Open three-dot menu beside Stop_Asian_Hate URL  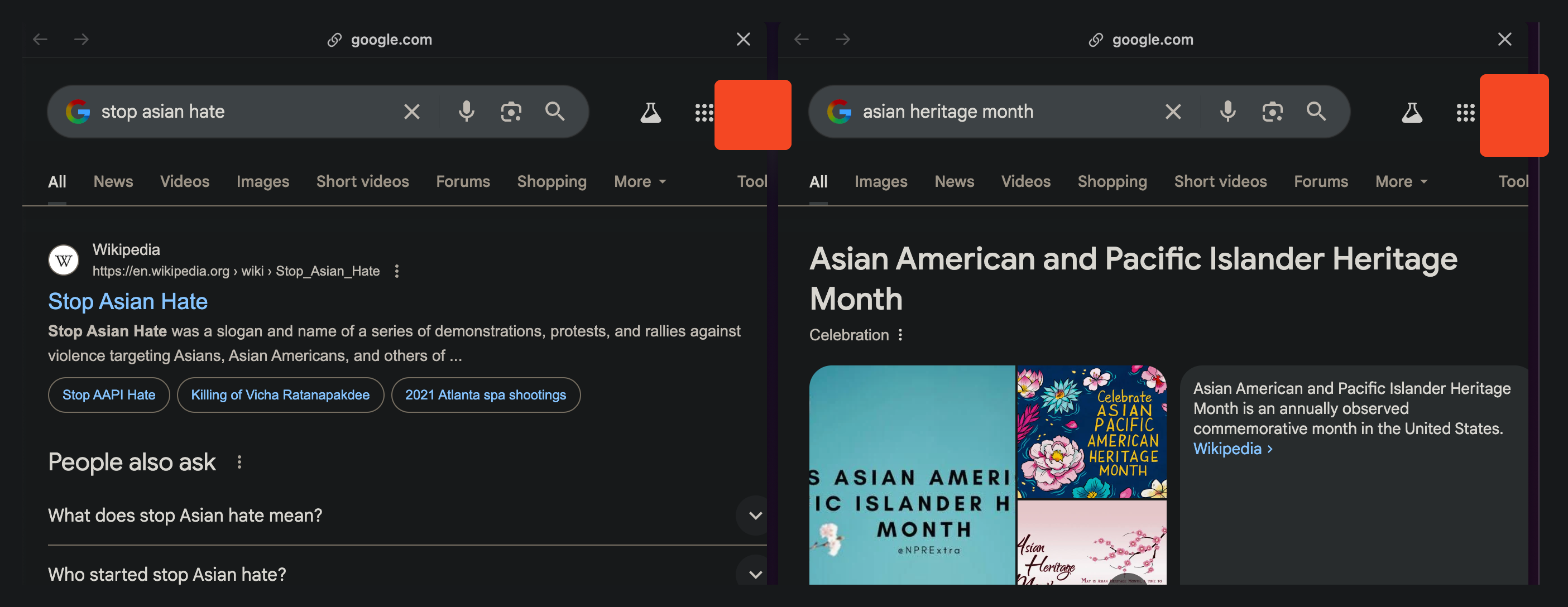click(x=397, y=271)
